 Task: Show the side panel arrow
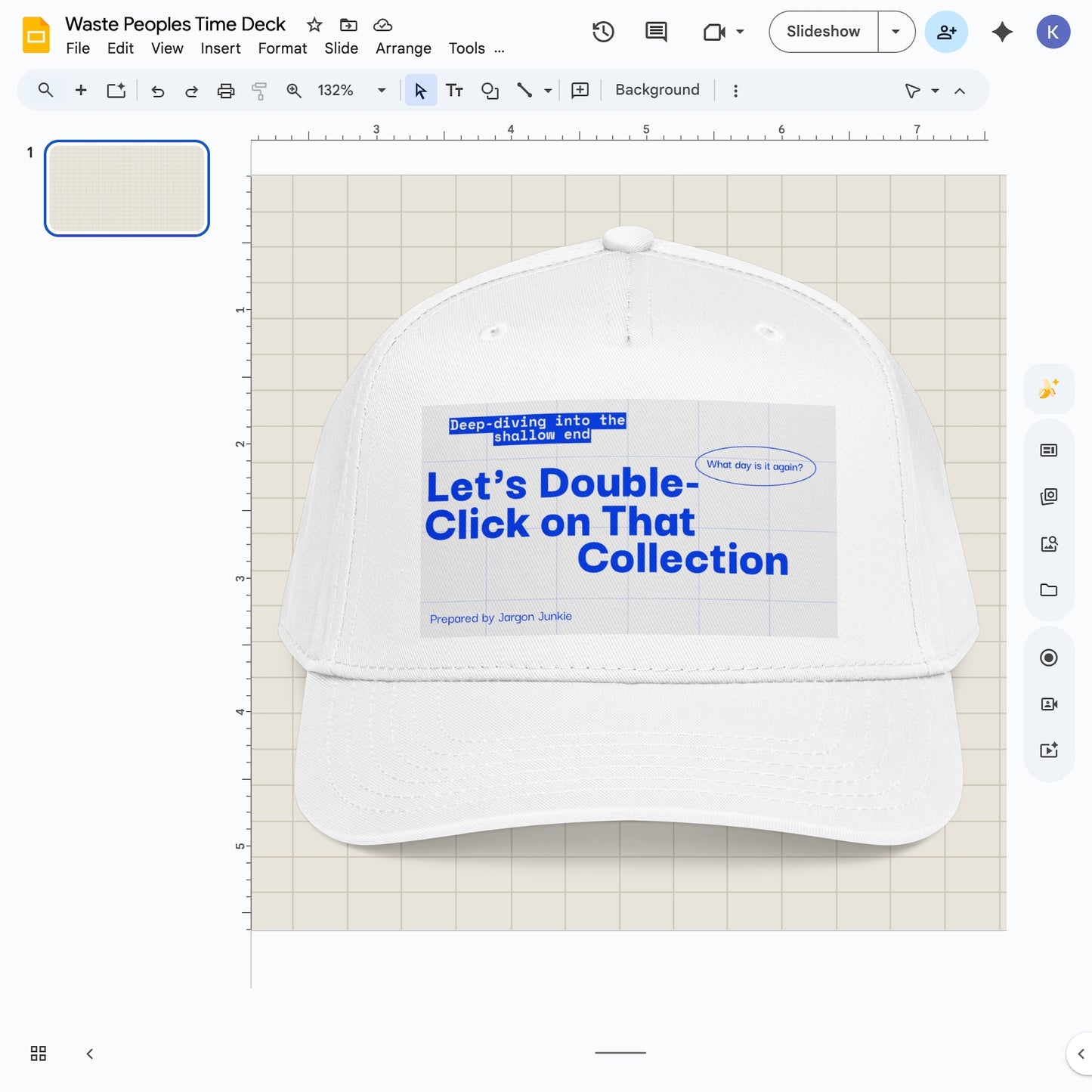point(1081,1053)
